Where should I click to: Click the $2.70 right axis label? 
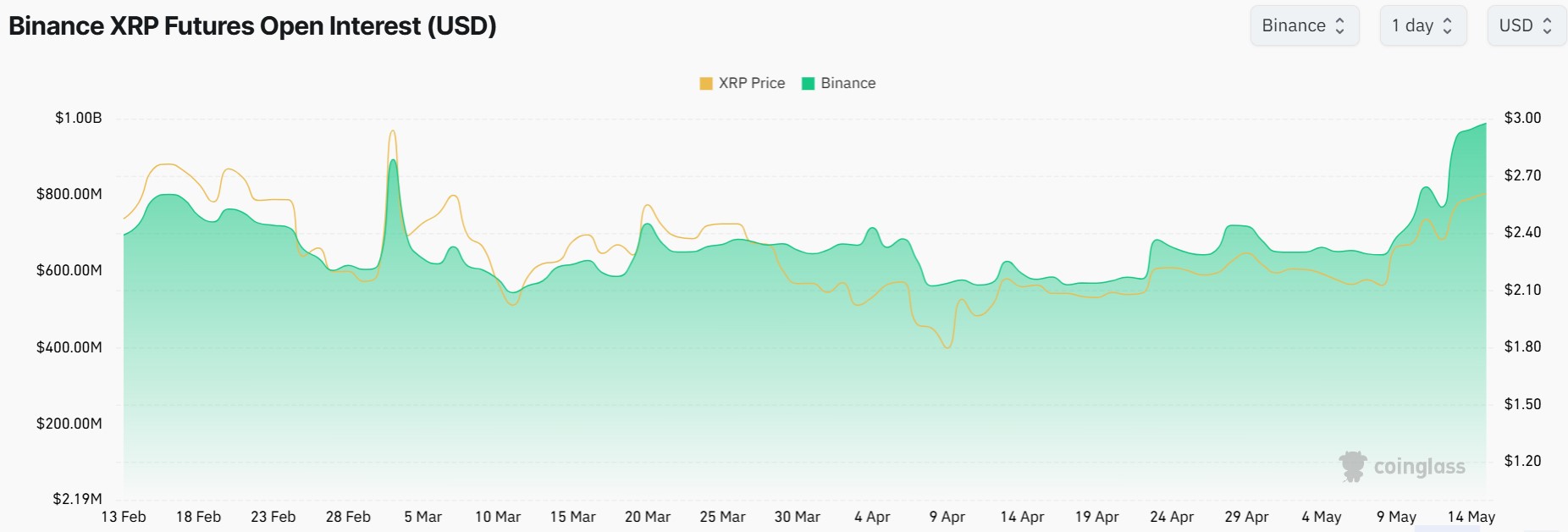click(x=1522, y=175)
